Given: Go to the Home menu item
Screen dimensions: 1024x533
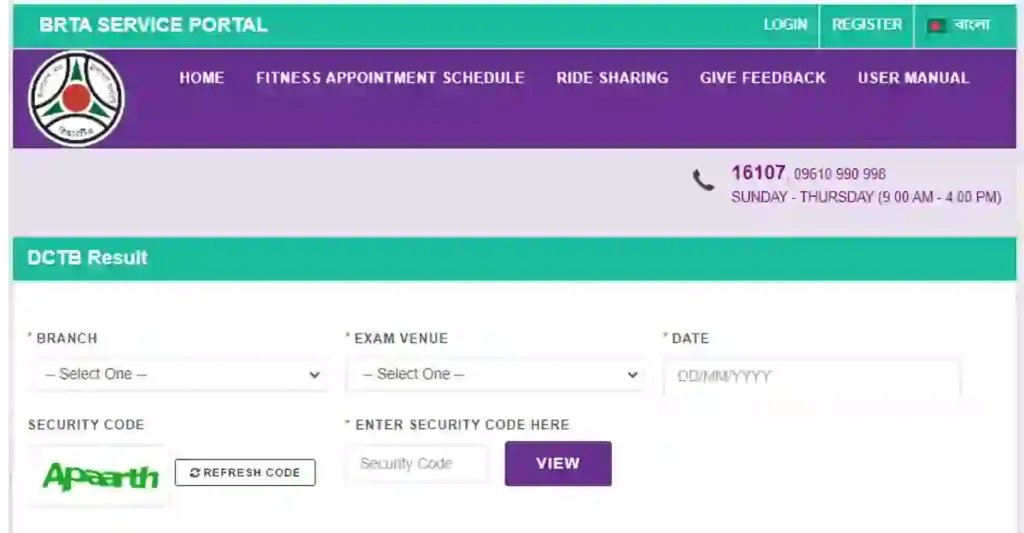Looking at the screenshot, I should click(x=202, y=78).
